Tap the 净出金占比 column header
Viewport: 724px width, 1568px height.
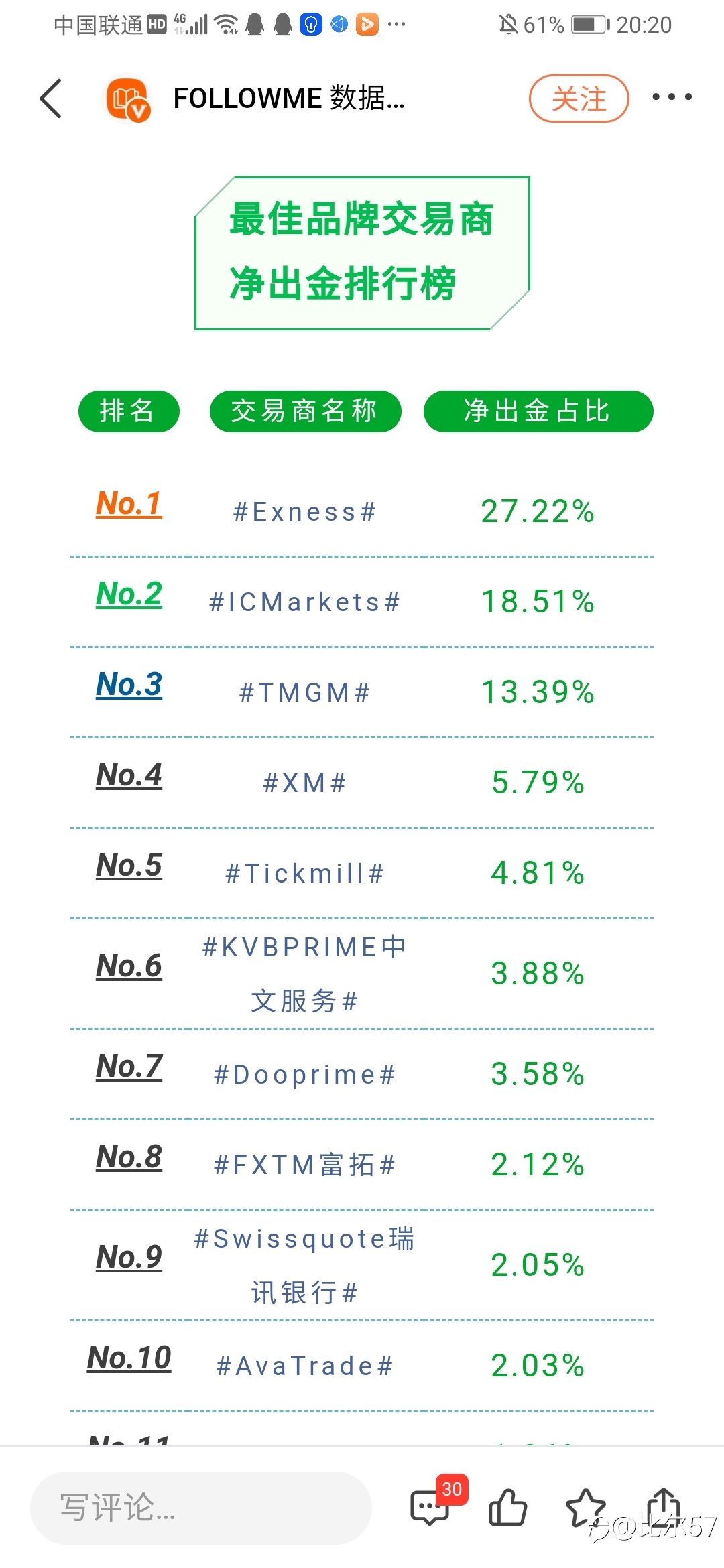click(x=538, y=411)
